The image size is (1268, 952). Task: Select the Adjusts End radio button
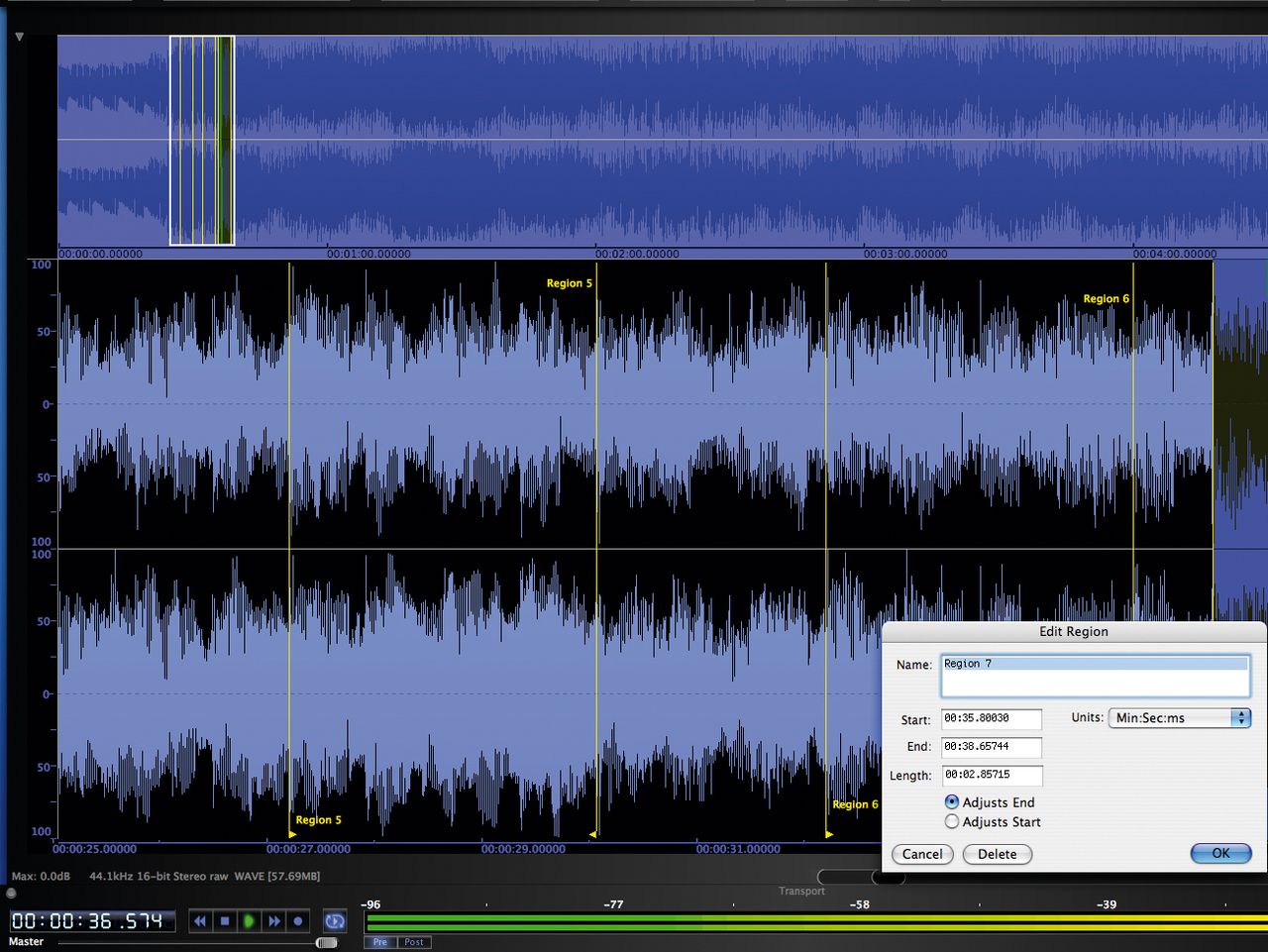(x=951, y=802)
